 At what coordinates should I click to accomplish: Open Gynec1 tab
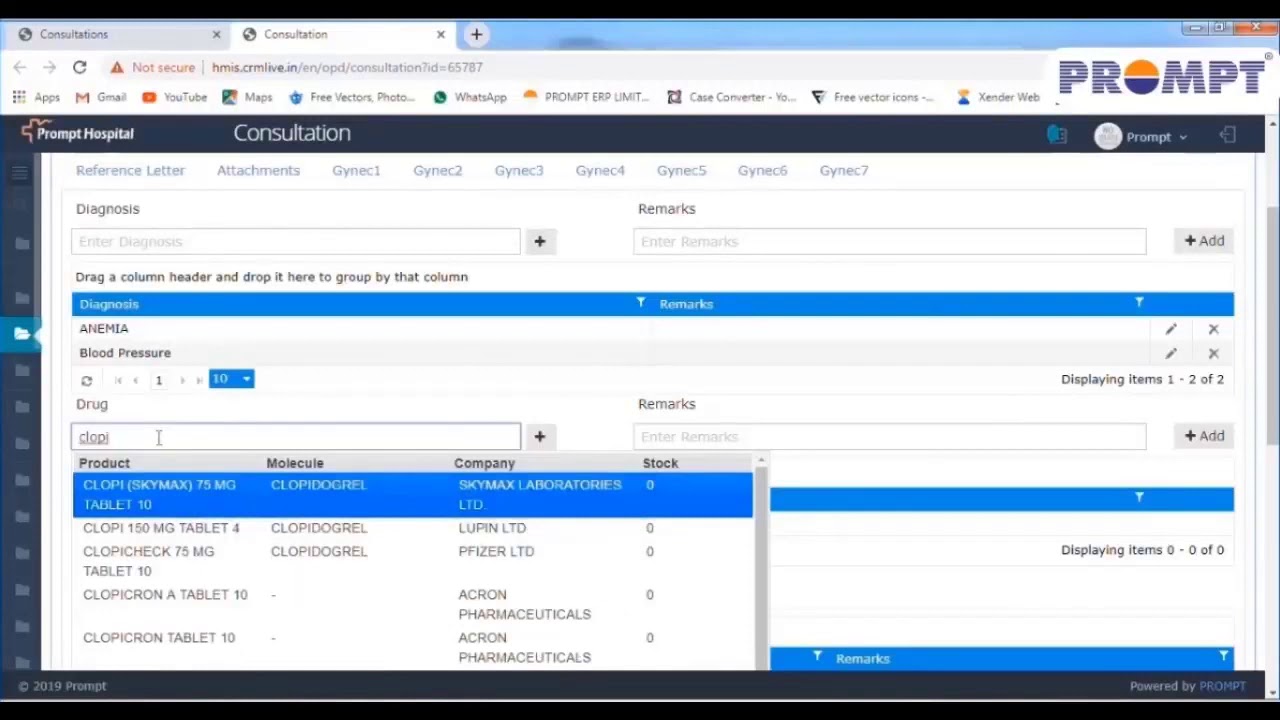point(356,170)
